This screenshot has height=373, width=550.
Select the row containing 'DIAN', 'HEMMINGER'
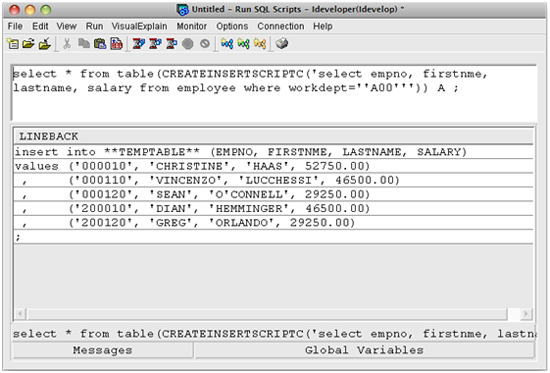pyautogui.click(x=274, y=208)
